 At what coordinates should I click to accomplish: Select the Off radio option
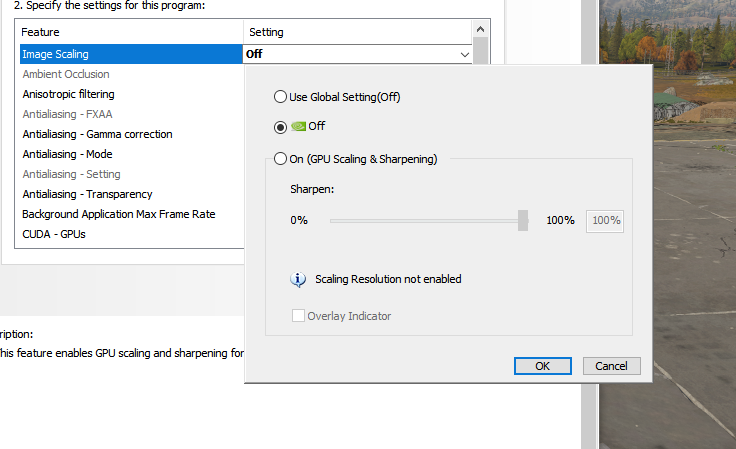point(280,127)
